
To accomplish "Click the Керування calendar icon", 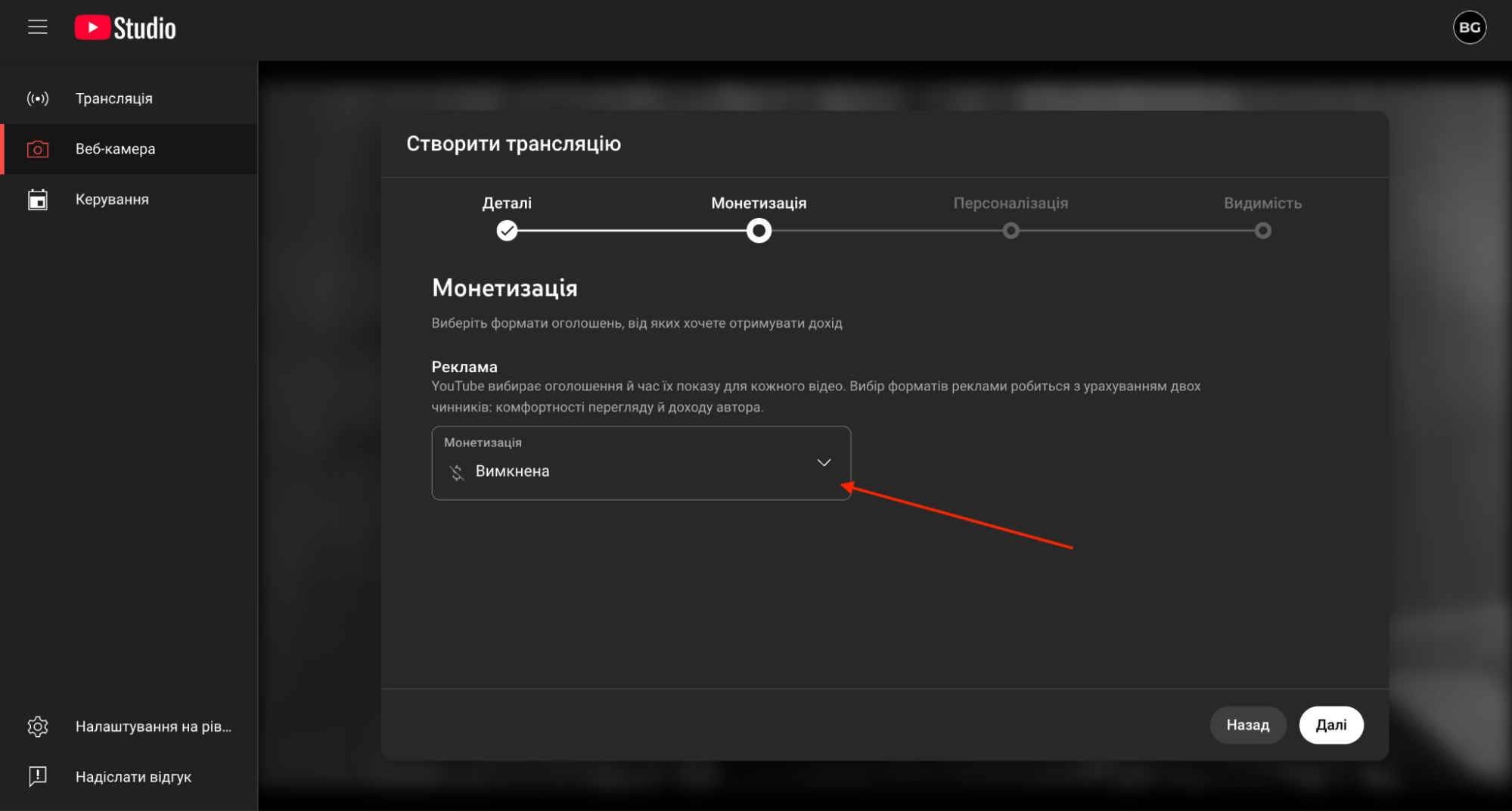I will click(x=38, y=200).
